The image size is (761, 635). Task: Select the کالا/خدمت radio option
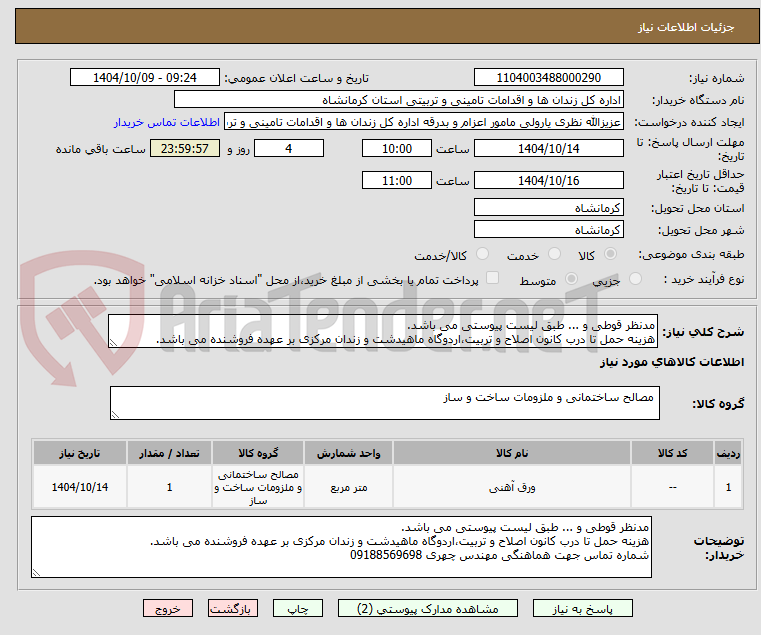[x=482, y=254]
